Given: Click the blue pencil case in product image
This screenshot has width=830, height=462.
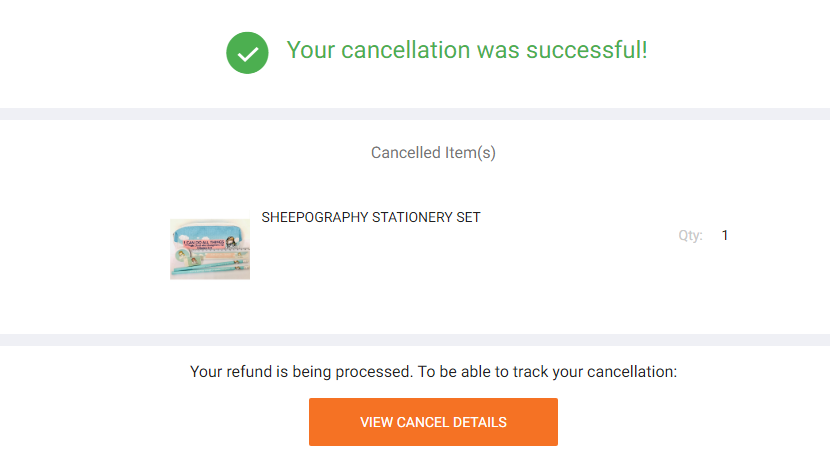Looking at the screenshot, I should (x=208, y=233).
